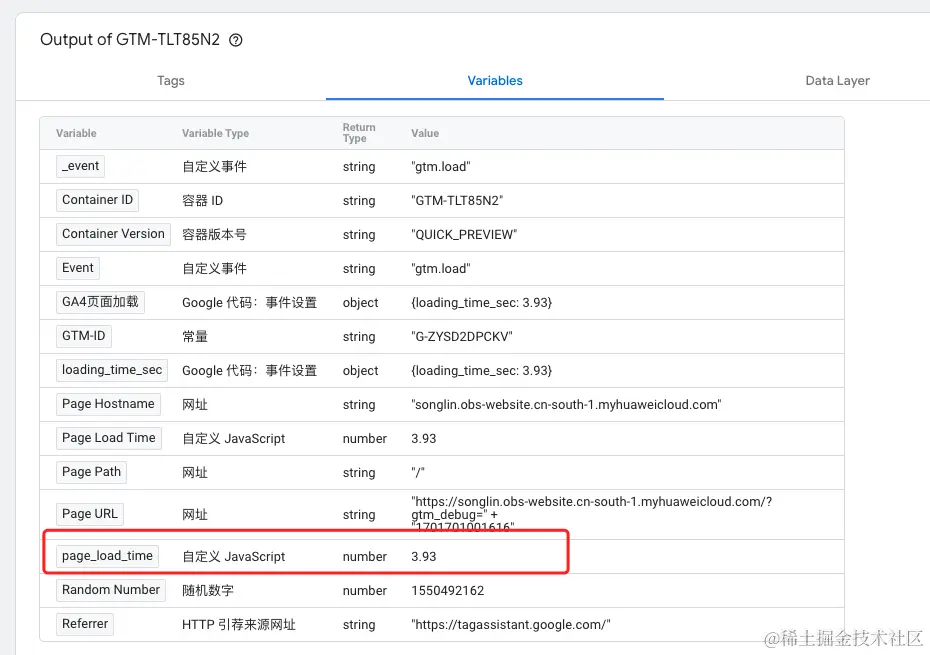
Task: Click the Variable column header
Action: pyautogui.click(x=76, y=133)
